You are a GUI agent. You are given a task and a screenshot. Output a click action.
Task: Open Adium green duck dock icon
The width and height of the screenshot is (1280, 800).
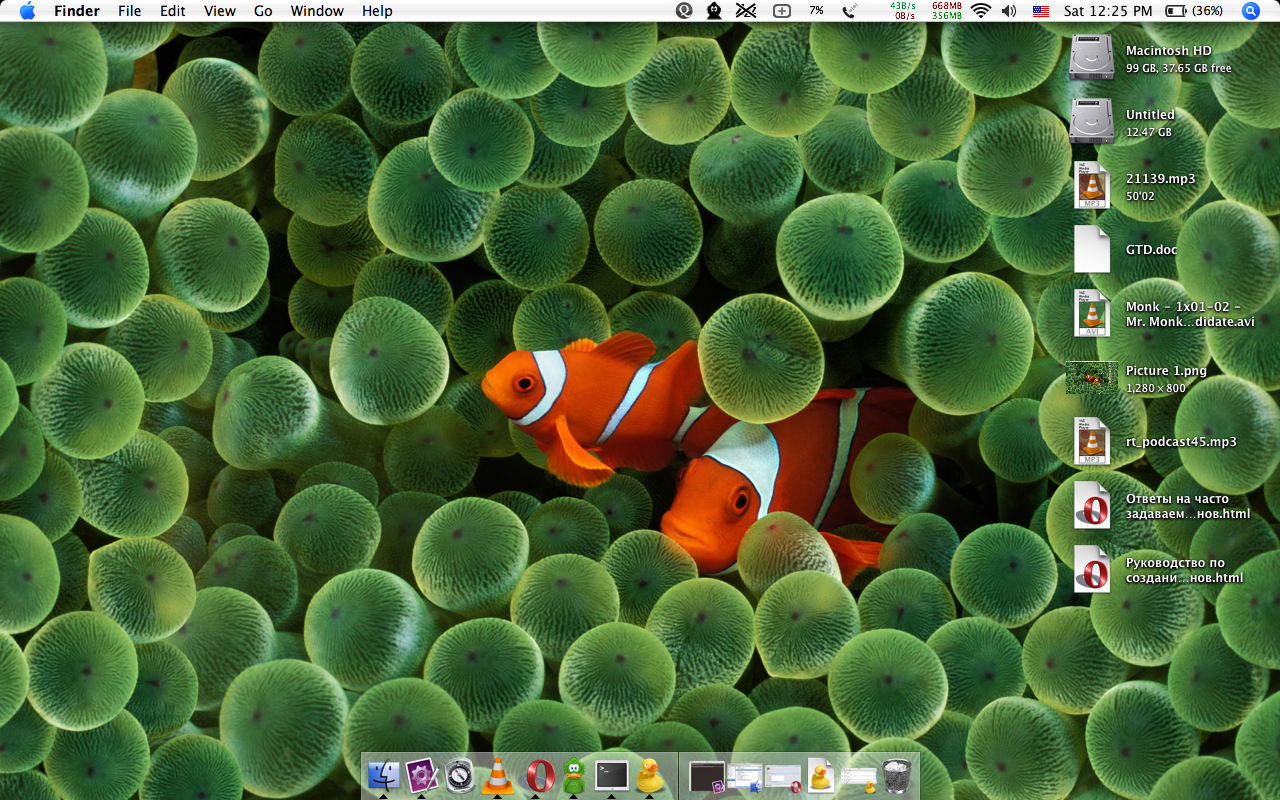pyautogui.click(x=573, y=776)
